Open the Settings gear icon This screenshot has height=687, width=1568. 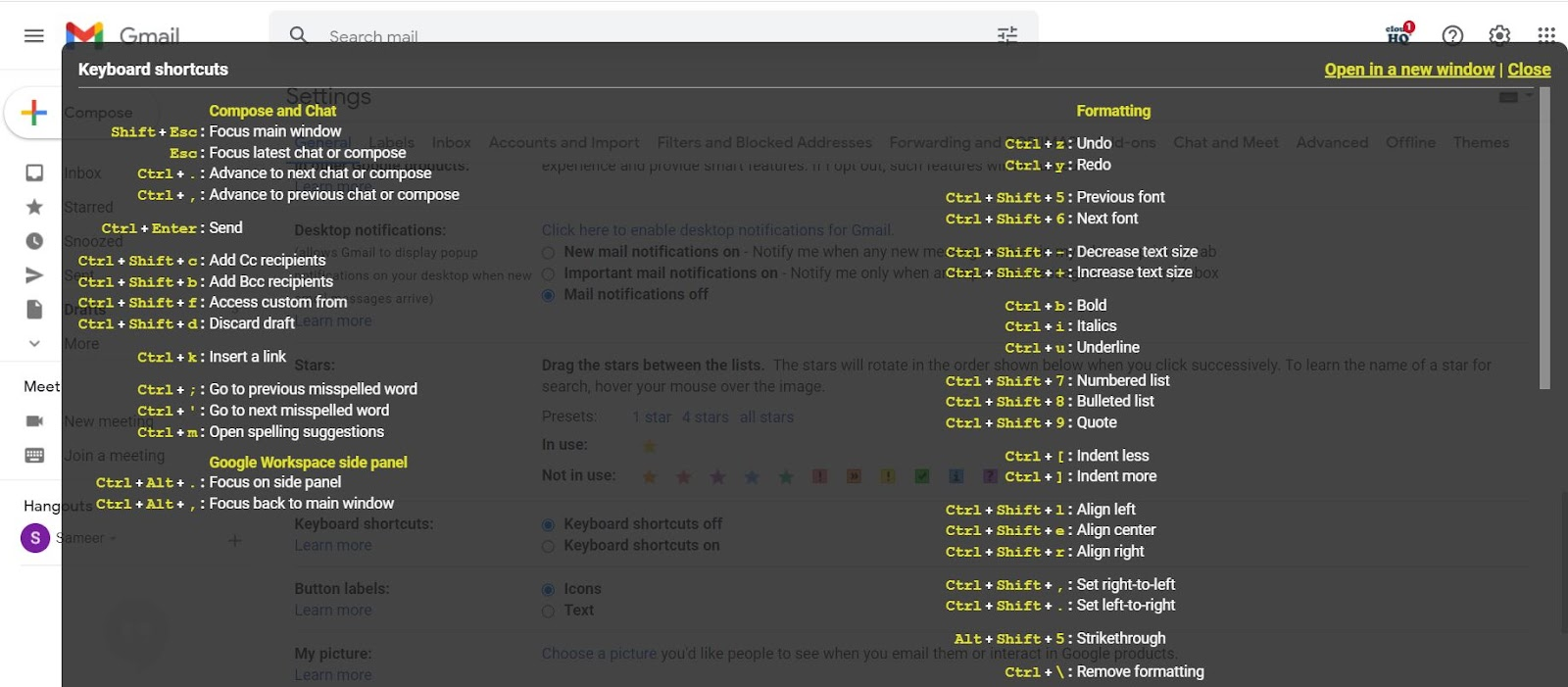1499,35
